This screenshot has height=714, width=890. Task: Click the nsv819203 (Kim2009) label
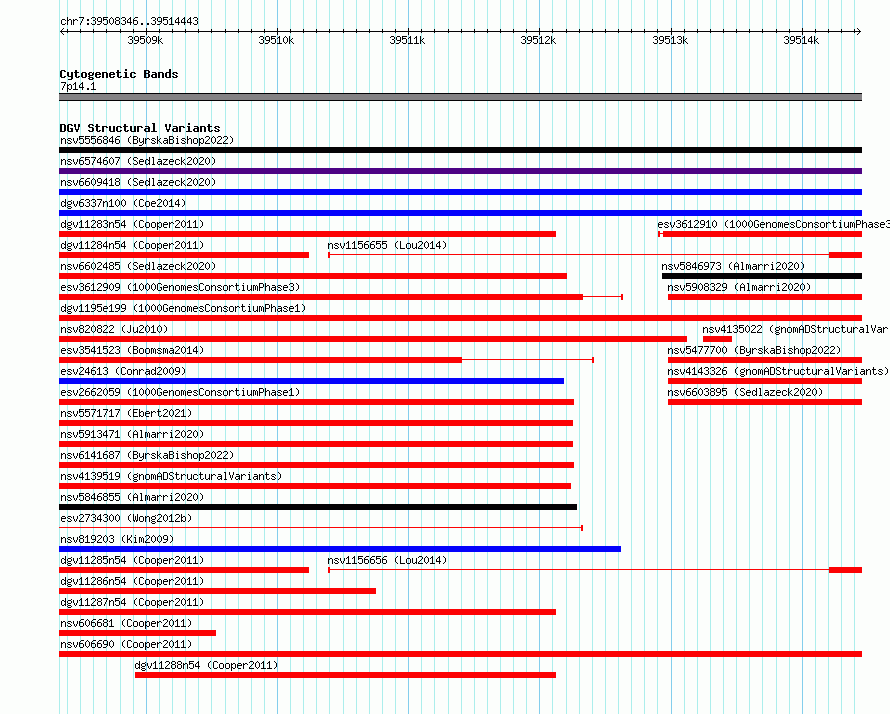(x=117, y=539)
